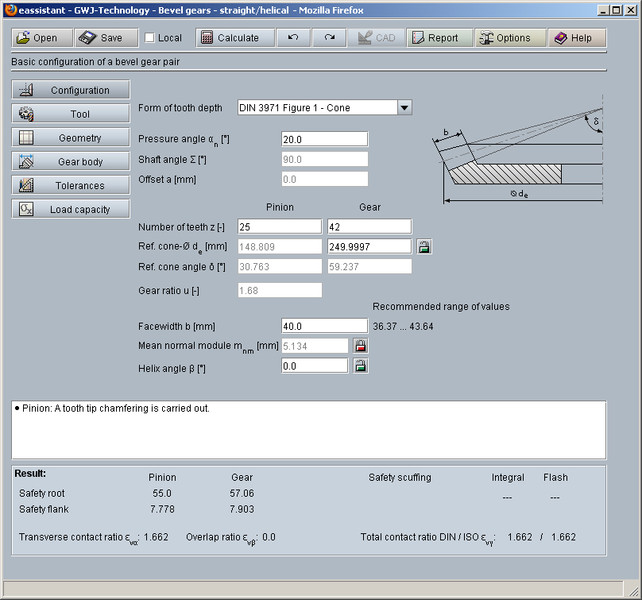Open the Configuration section
This screenshot has width=642, height=600.
[x=70, y=90]
